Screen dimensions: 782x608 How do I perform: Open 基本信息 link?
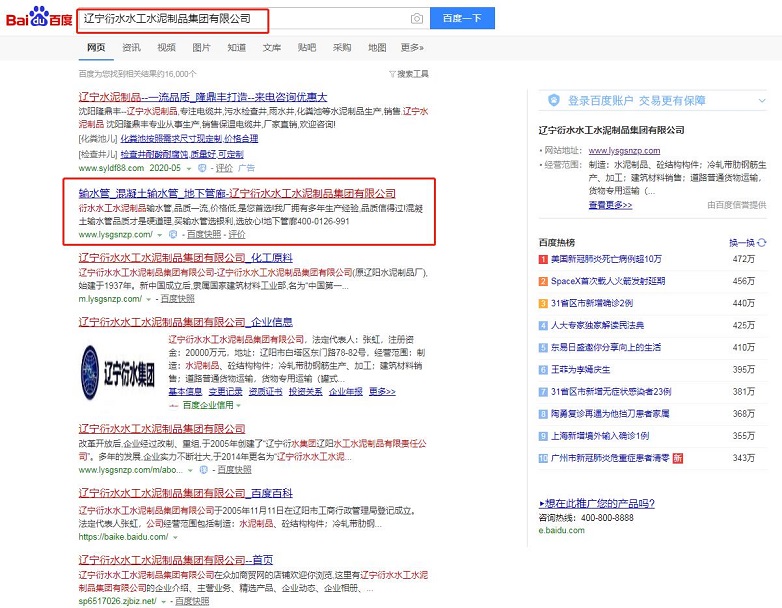(186, 392)
